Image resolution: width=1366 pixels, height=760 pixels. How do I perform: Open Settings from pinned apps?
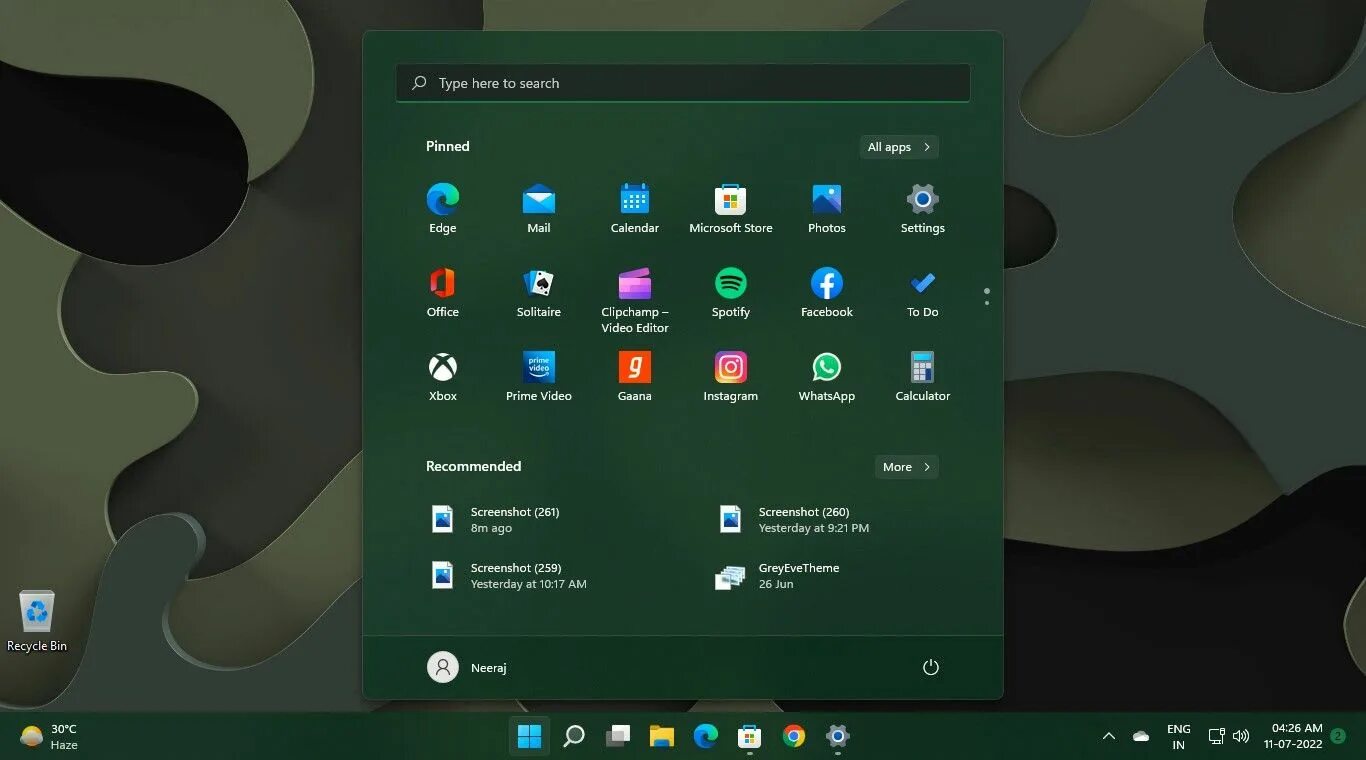tap(923, 208)
